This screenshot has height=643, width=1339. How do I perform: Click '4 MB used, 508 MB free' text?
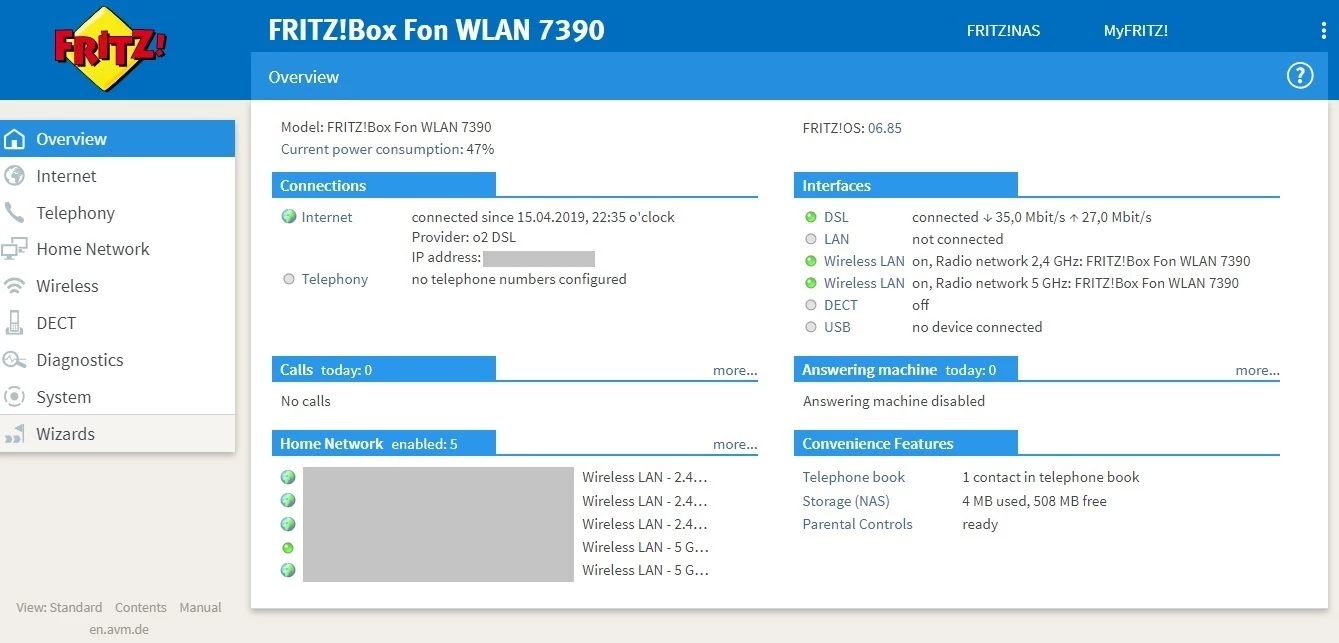[x=1034, y=501]
